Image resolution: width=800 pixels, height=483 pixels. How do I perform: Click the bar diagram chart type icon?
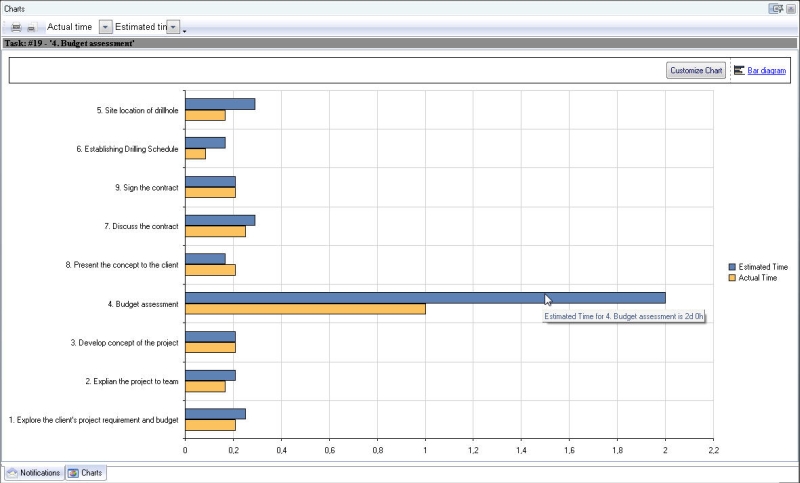[x=739, y=70]
